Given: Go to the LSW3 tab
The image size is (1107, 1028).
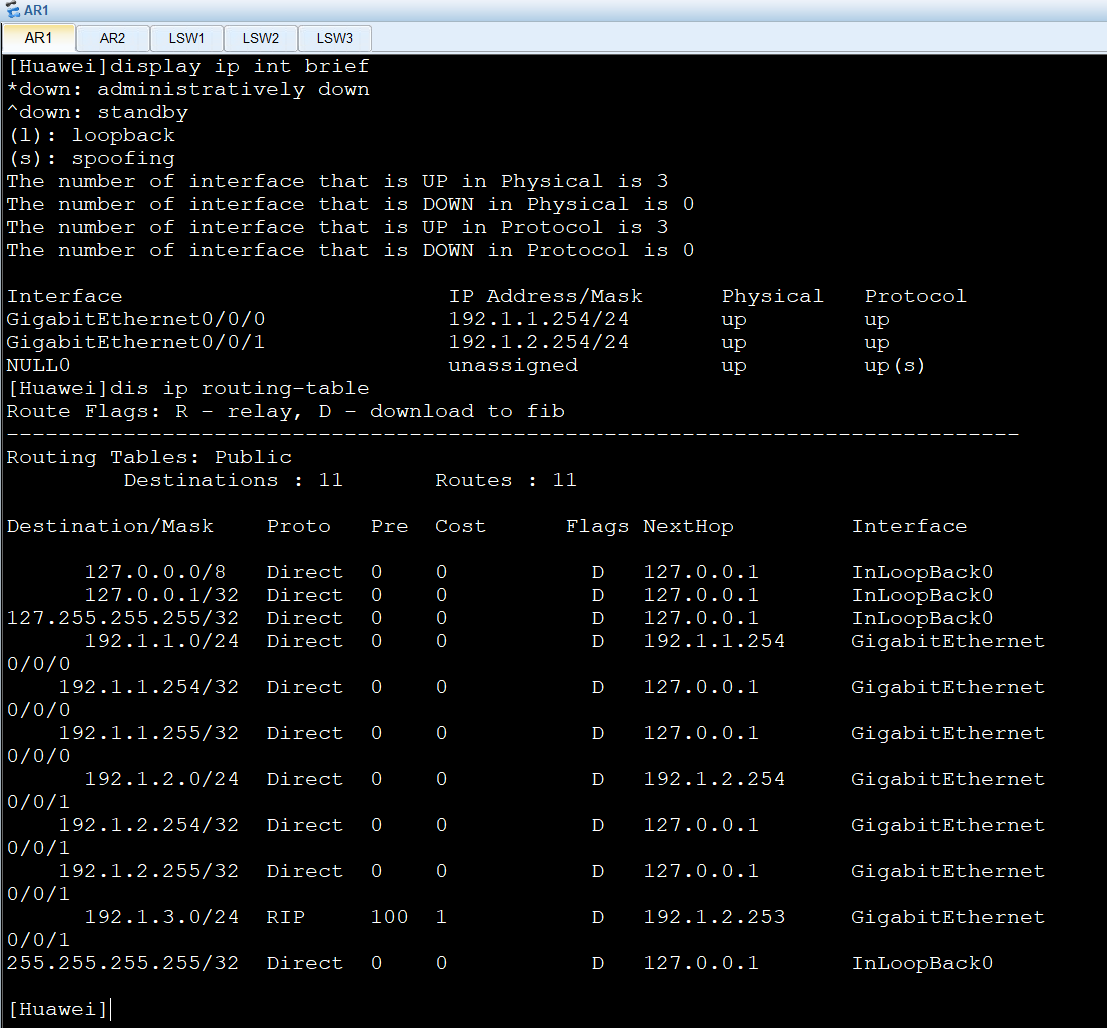Looking at the screenshot, I should tap(334, 39).
